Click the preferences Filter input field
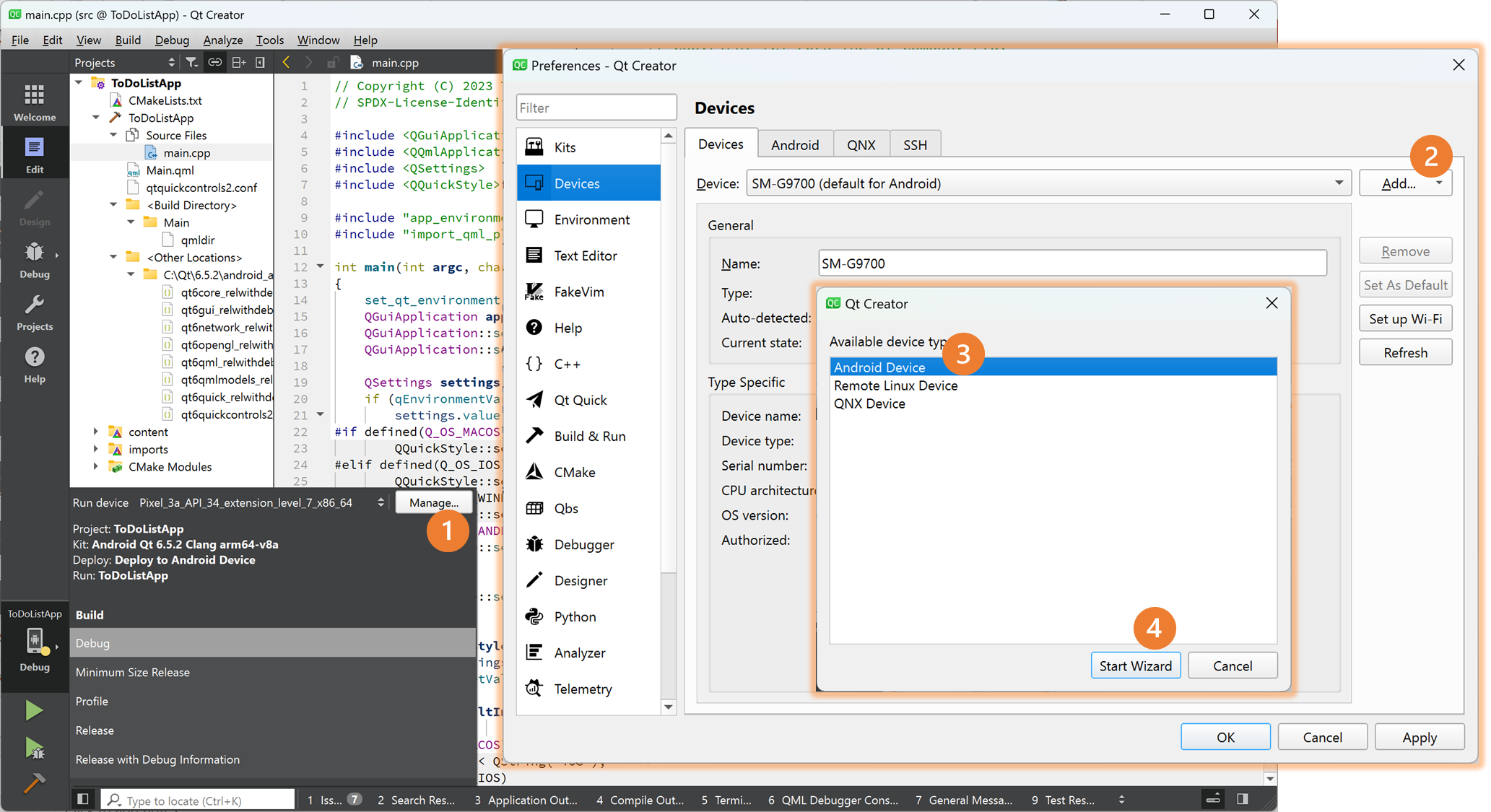Image resolution: width=1491 pixels, height=812 pixels. pos(596,108)
